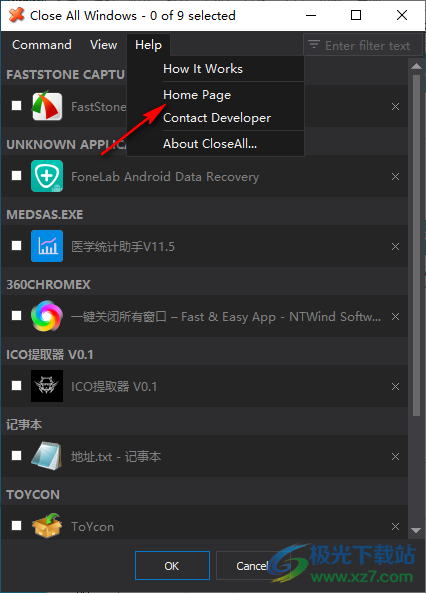Image resolution: width=426 pixels, height=593 pixels.
Task: Focus the Enter filter text field
Action: click(363, 45)
